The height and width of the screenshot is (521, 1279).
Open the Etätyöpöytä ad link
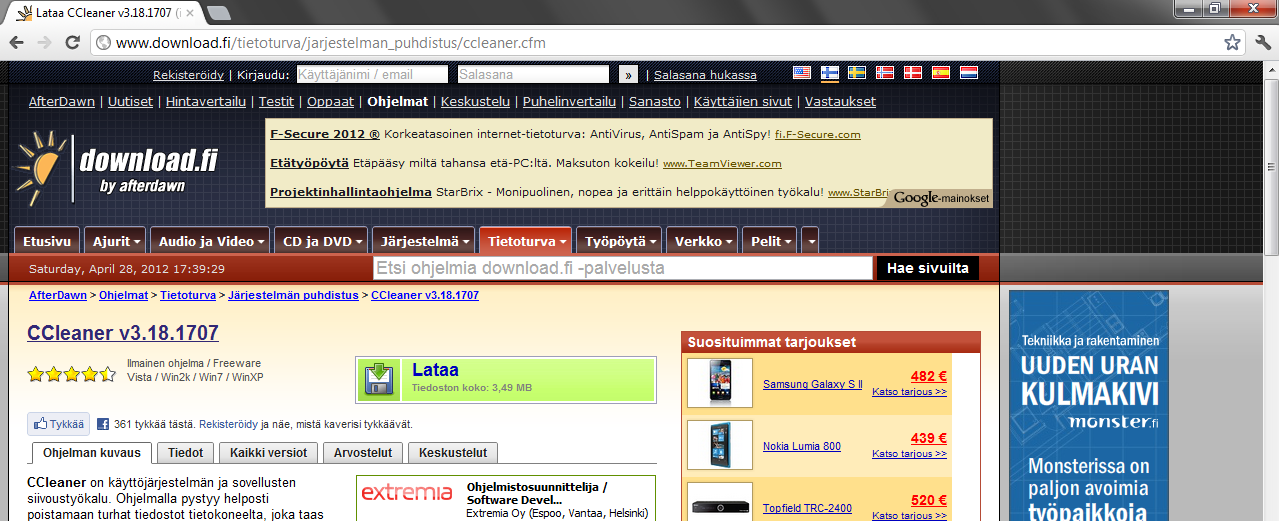coord(309,163)
